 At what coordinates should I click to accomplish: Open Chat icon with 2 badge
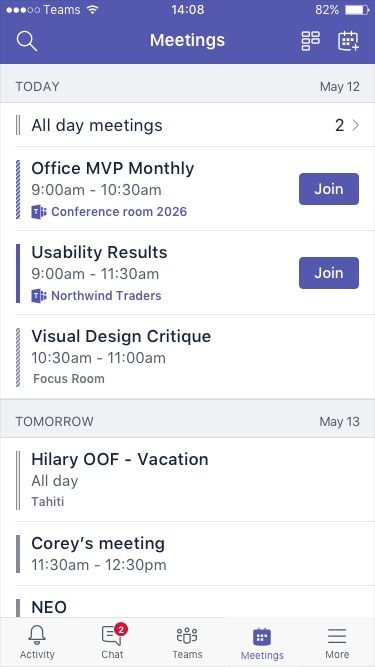[113, 635]
